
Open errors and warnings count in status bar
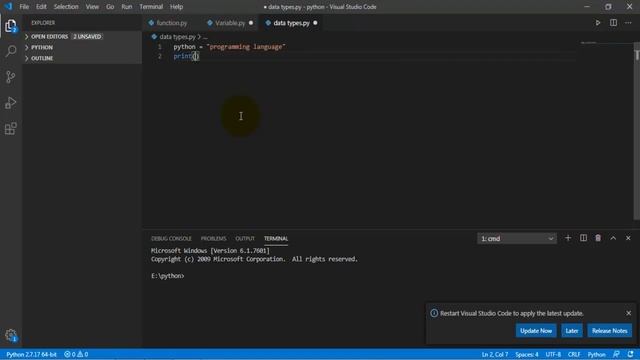(x=76, y=354)
